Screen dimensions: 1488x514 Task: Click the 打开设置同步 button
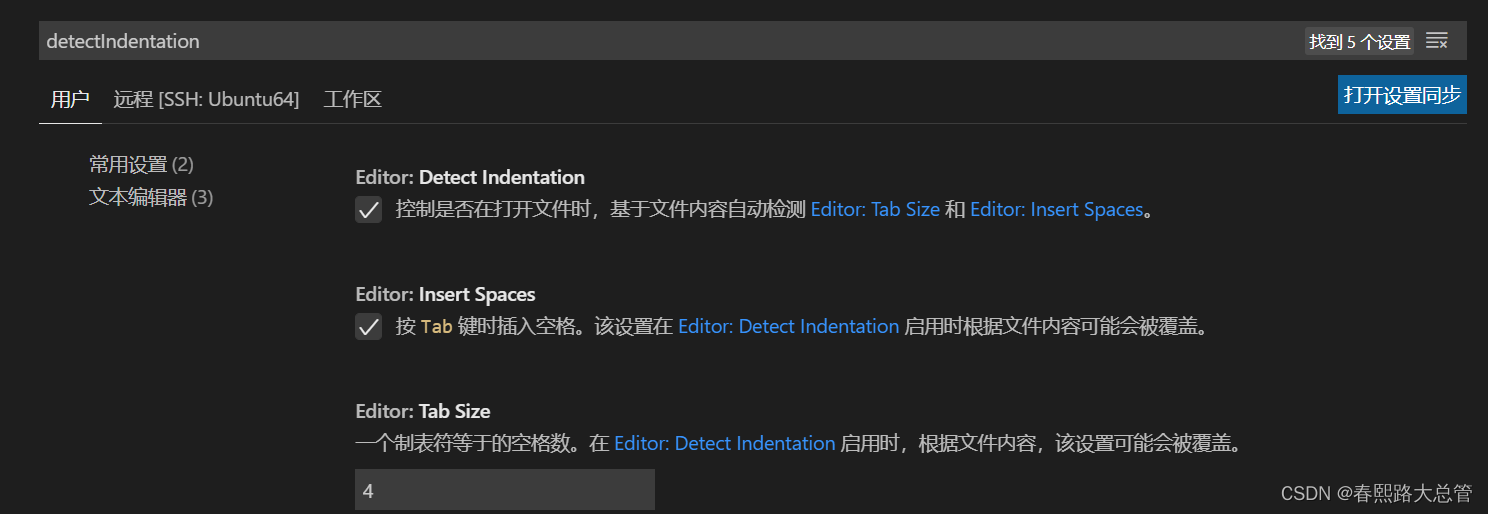pyautogui.click(x=1402, y=95)
